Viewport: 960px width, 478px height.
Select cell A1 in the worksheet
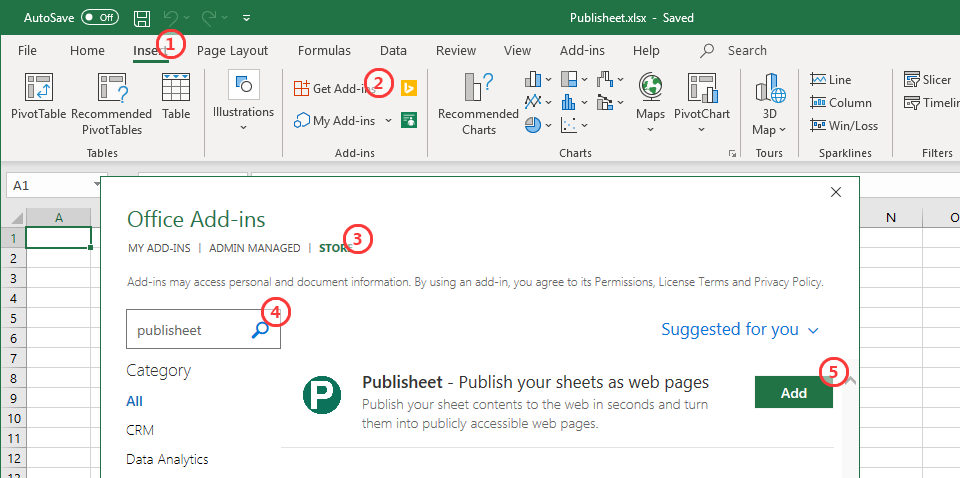[59, 237]
